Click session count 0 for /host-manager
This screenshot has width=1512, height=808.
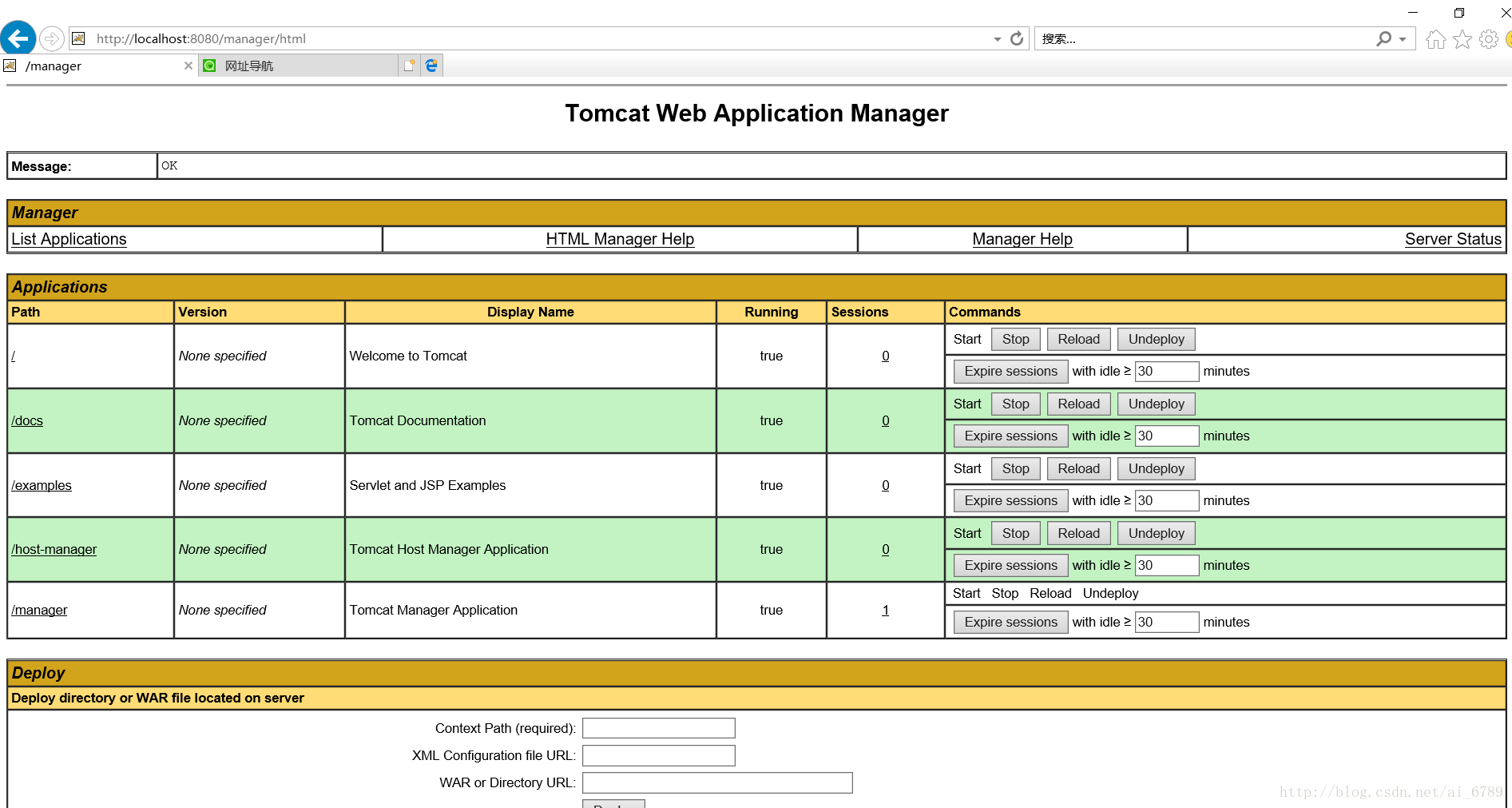[885, 549]
